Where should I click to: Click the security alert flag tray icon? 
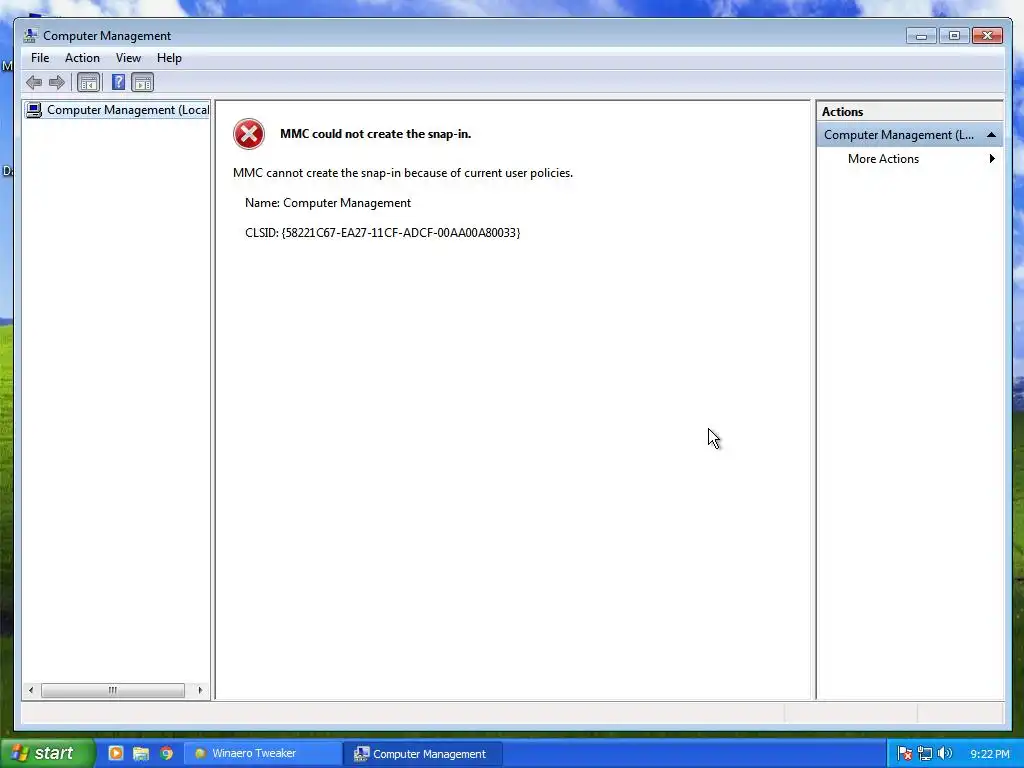[x=904, y=754]
